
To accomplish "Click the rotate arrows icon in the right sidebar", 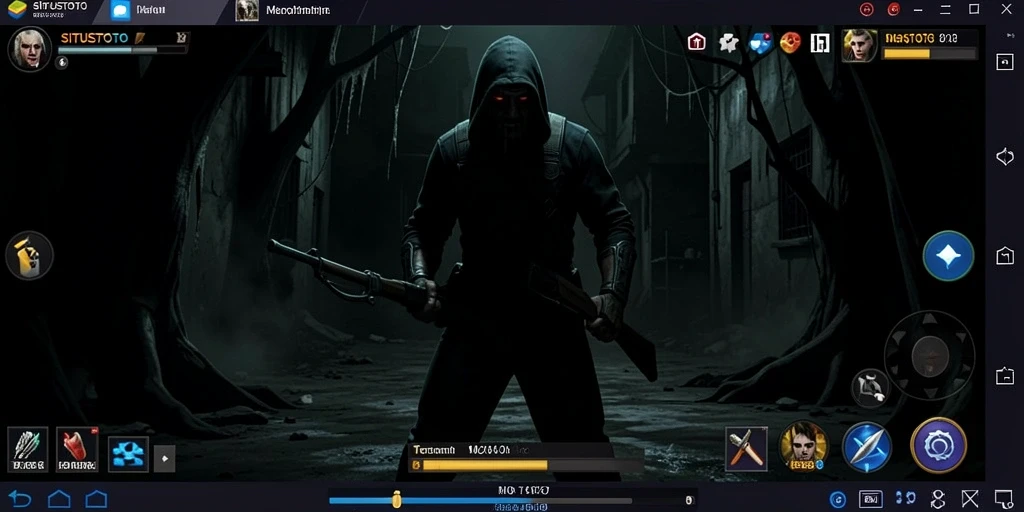I will click(1004, 157).
